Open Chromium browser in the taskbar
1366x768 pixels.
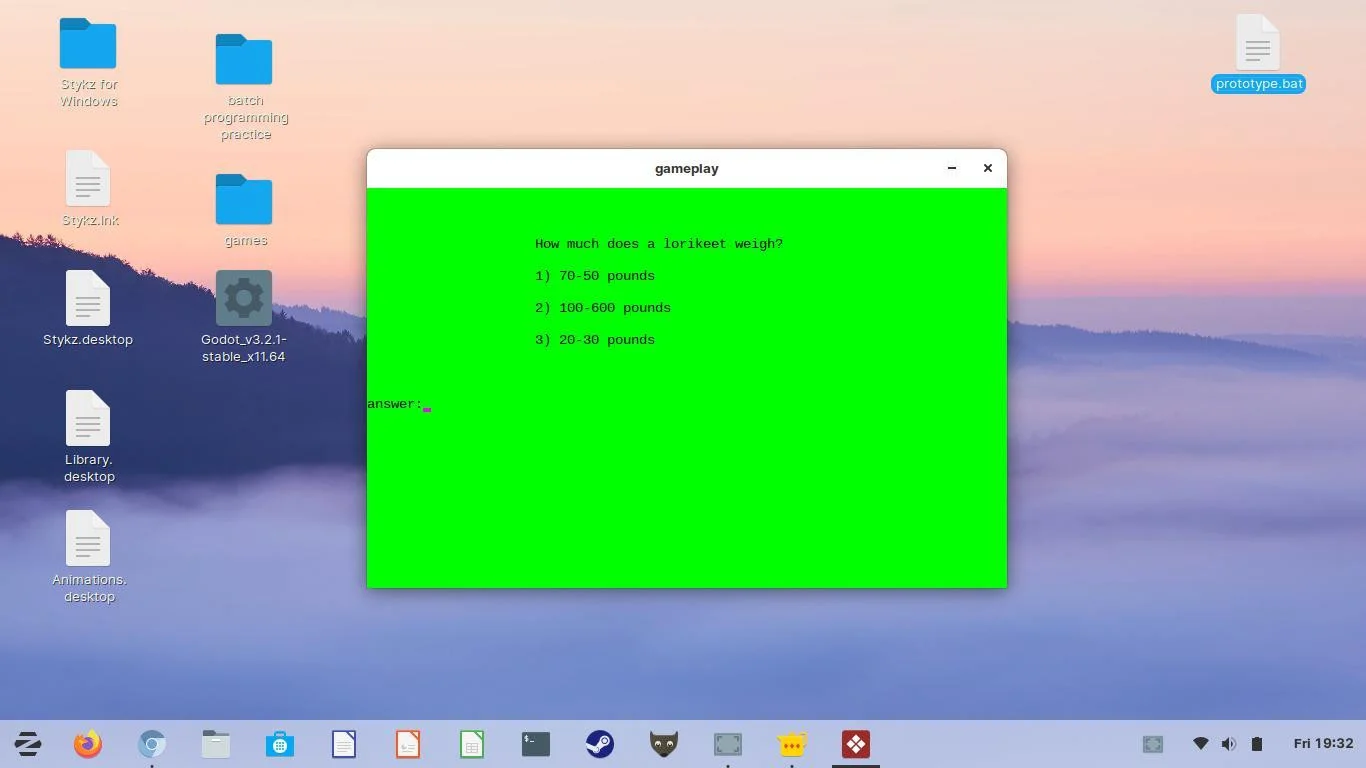click(152, 744)
